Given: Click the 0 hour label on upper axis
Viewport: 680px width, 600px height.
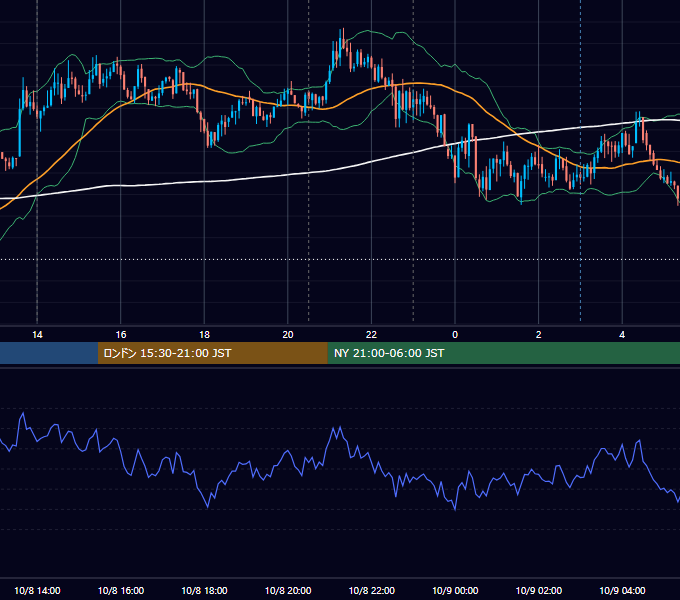Looking at the screenshot, I should [x=455, y=335].
